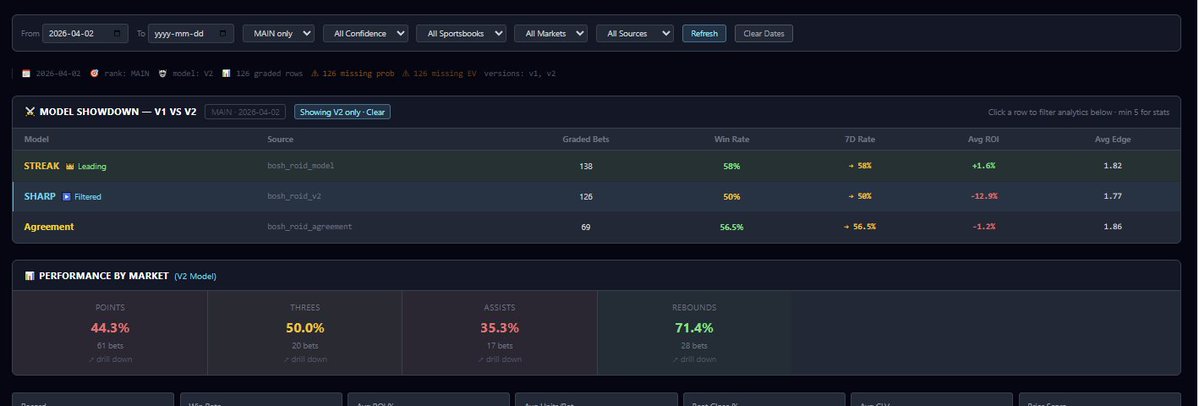Click the 138 graded bets value
The width and height of the screenshot is (1199, 406).
[586, 166]
